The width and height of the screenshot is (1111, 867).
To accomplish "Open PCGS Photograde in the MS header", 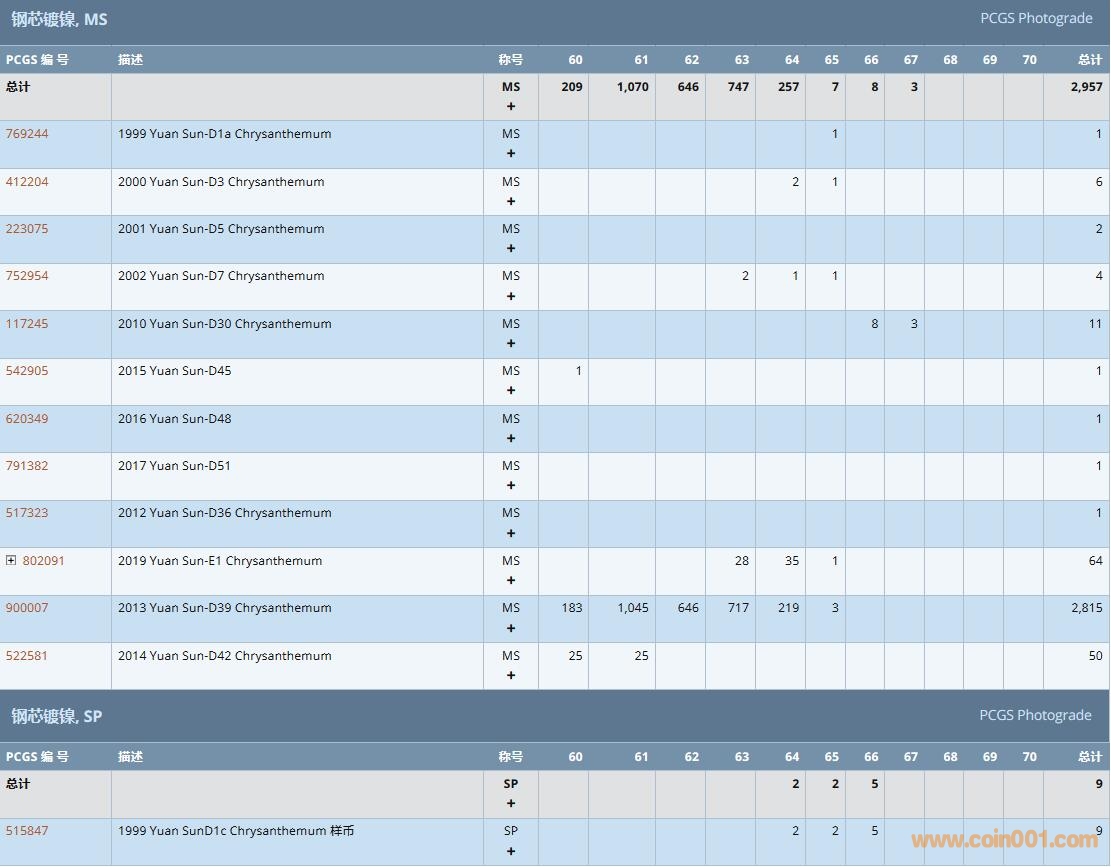I will click(1035, 18).
